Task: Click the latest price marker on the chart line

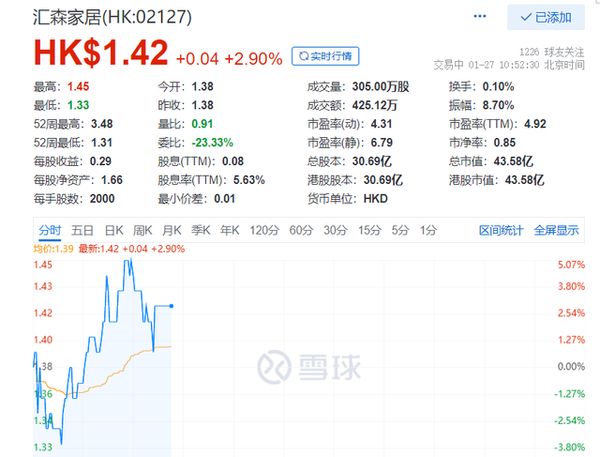Action: coord(172,306)
